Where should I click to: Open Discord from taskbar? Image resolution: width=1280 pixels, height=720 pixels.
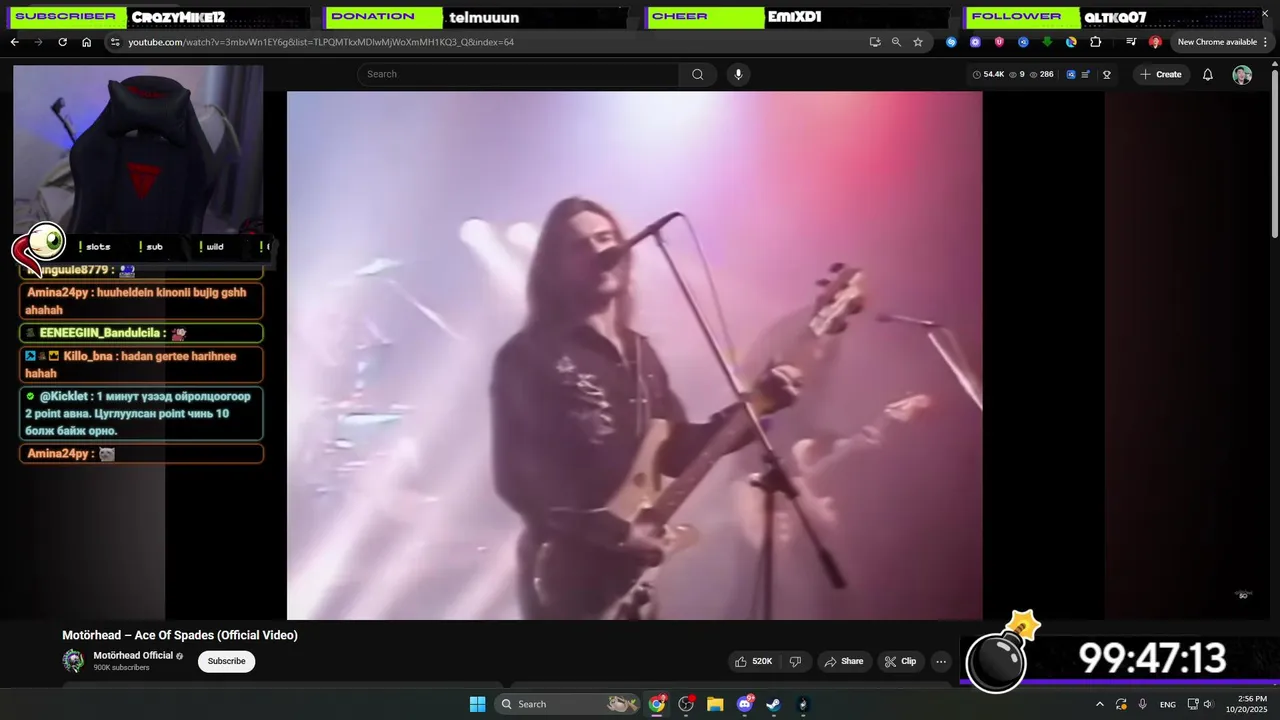(745, 704)
